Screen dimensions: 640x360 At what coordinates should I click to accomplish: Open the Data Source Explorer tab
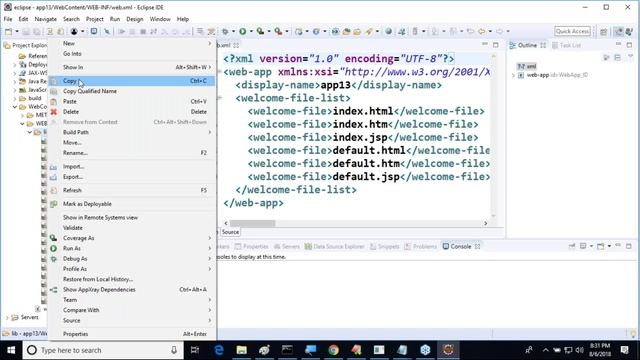pyautogui.click(x=334, y=247)
